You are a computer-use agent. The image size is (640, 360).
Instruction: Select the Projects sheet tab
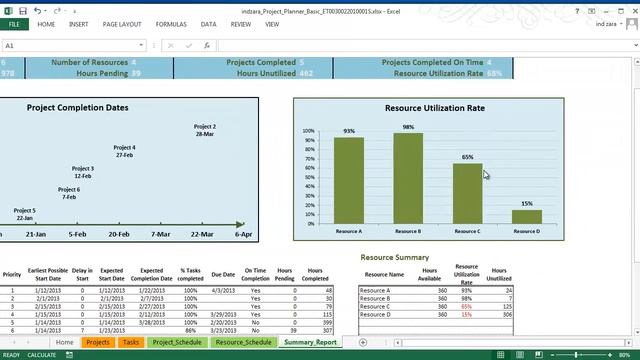click(x=98, y=342)
